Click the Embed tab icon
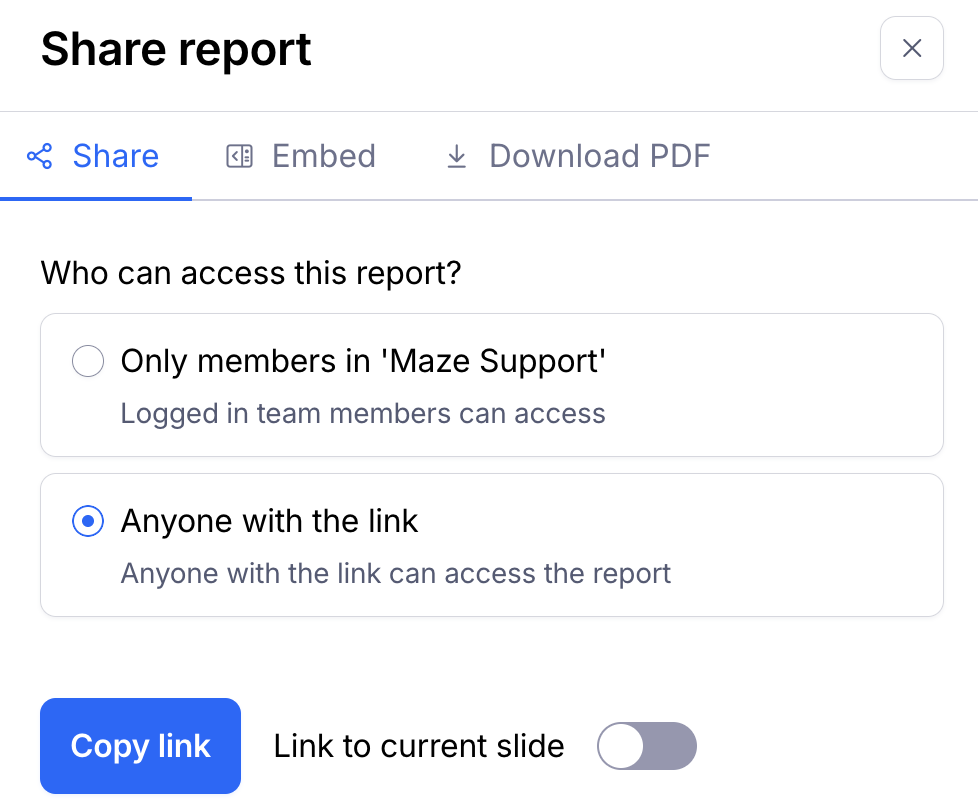978x812 pixels. 240,157
